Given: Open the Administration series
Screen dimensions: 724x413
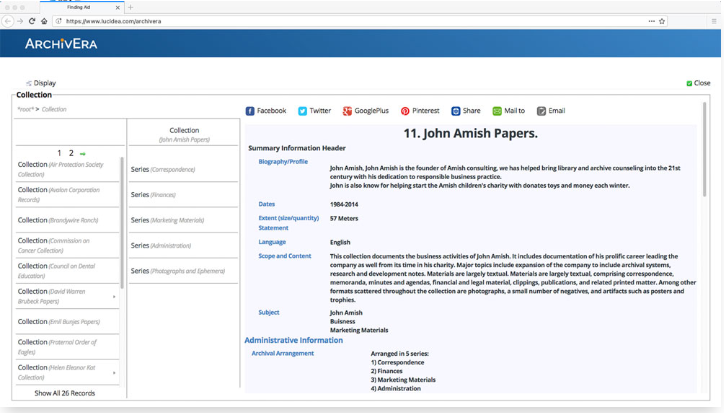Looking at the screenshot, I should click(x=183, y=246).
